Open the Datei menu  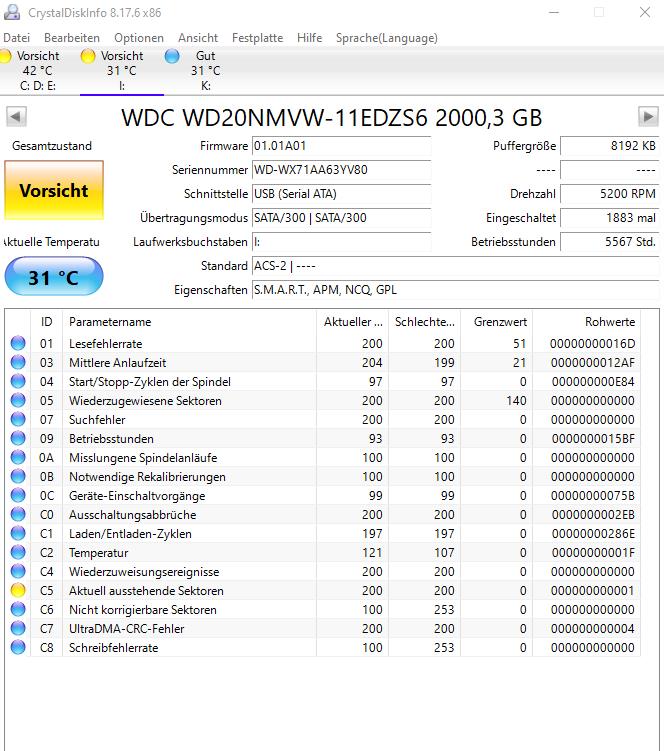point(16,38)
